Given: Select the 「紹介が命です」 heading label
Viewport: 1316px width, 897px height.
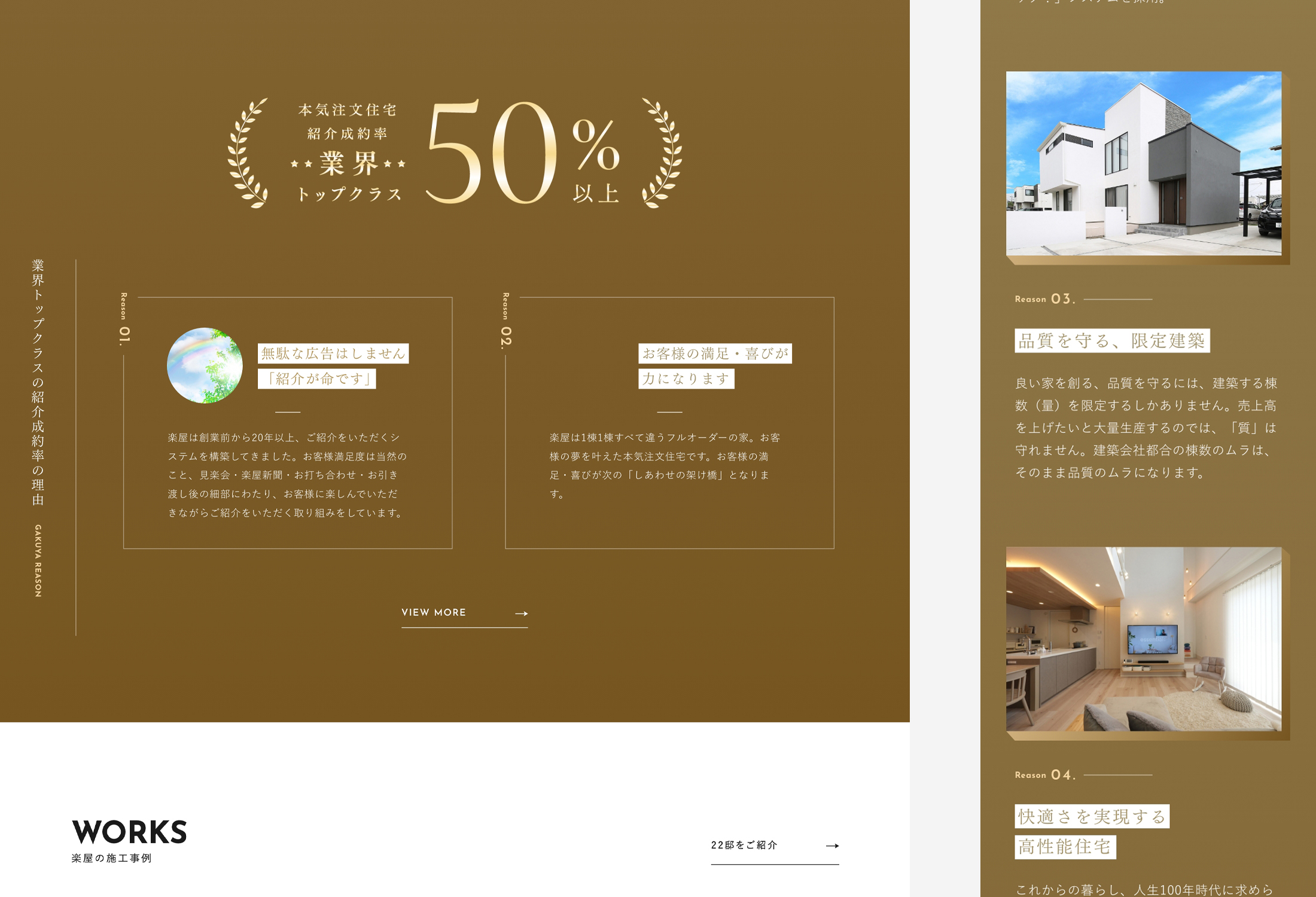Looking at the screenshot, I should tap(317, 379).
